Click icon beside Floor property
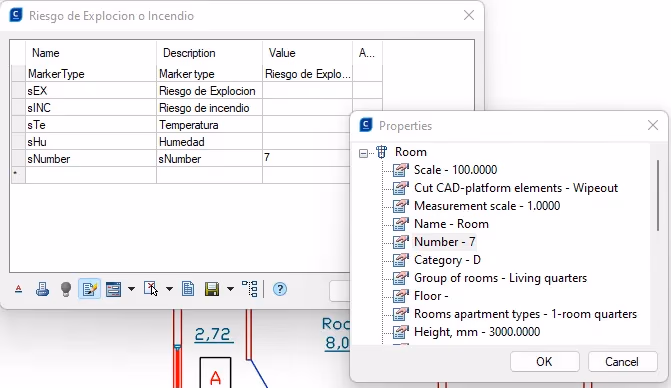 coord(401,296)
